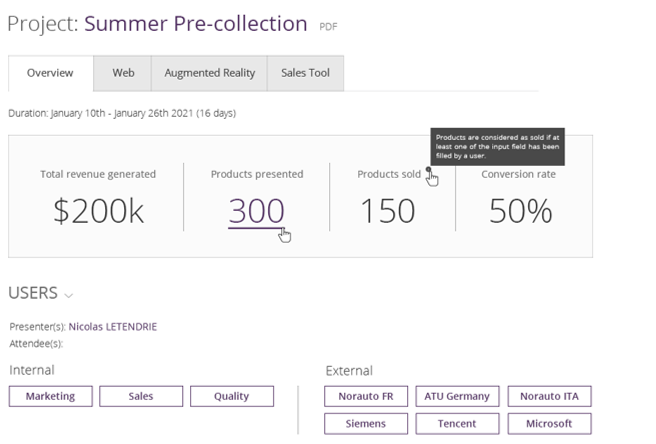
Task: Choose the Norauto FR attendee
Action: [x=366, y=397]
